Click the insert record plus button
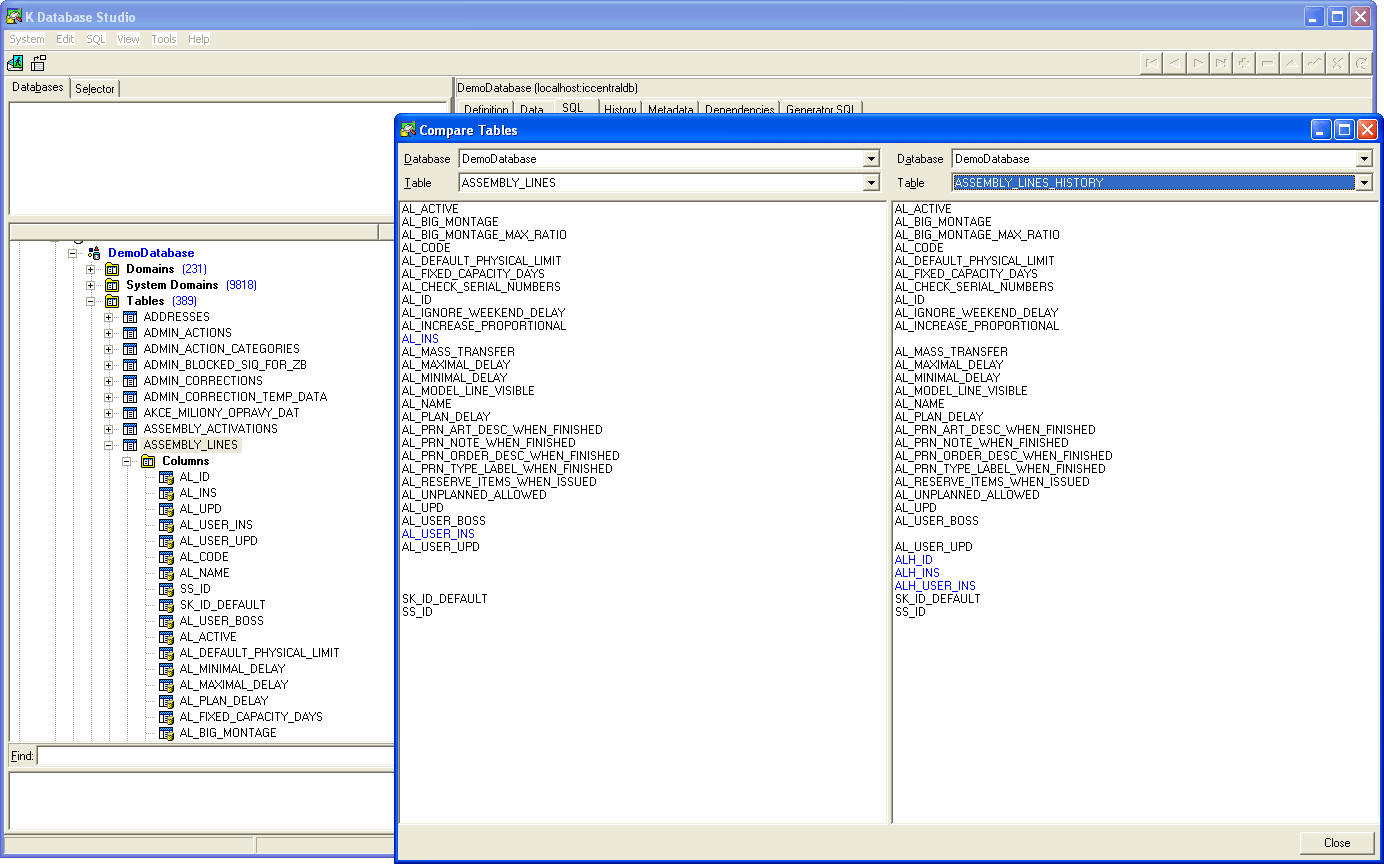This screenshot has width=1384, height=864. point(1244,63)
